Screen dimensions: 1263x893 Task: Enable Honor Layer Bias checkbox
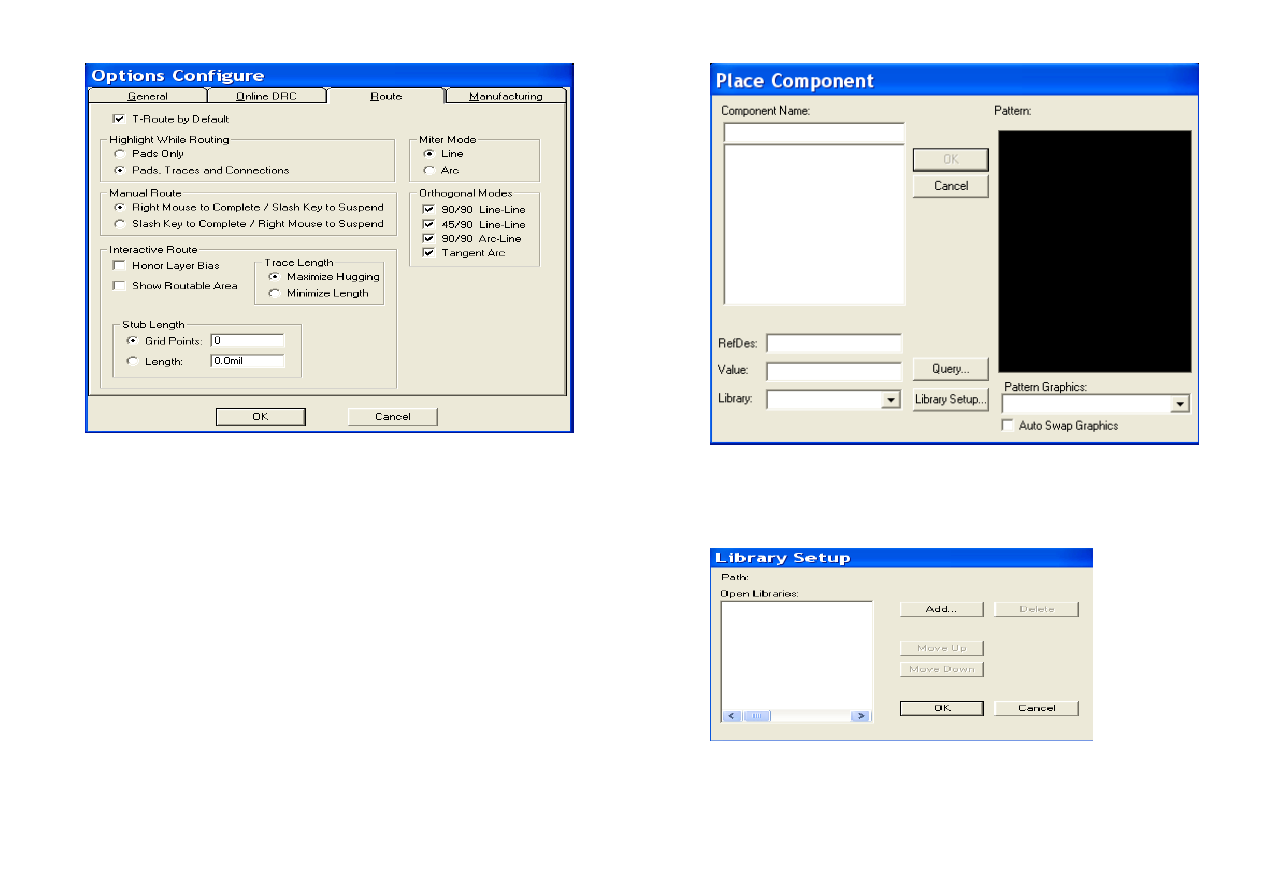pyautogui.click(x=119, y=265)
